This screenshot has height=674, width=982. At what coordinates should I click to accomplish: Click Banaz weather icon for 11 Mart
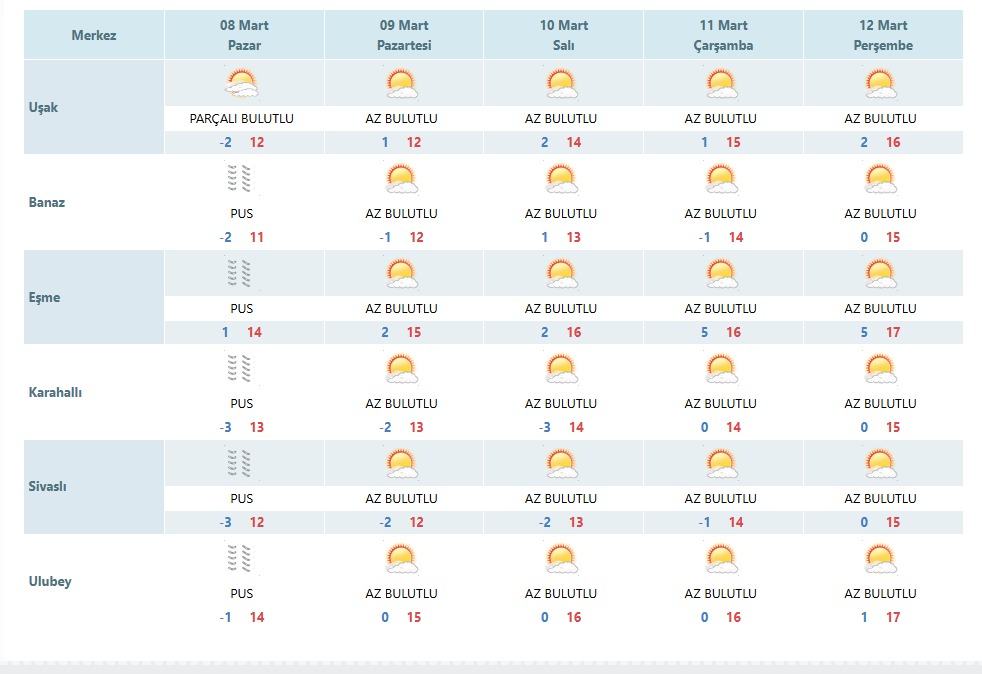coord(721,179)
